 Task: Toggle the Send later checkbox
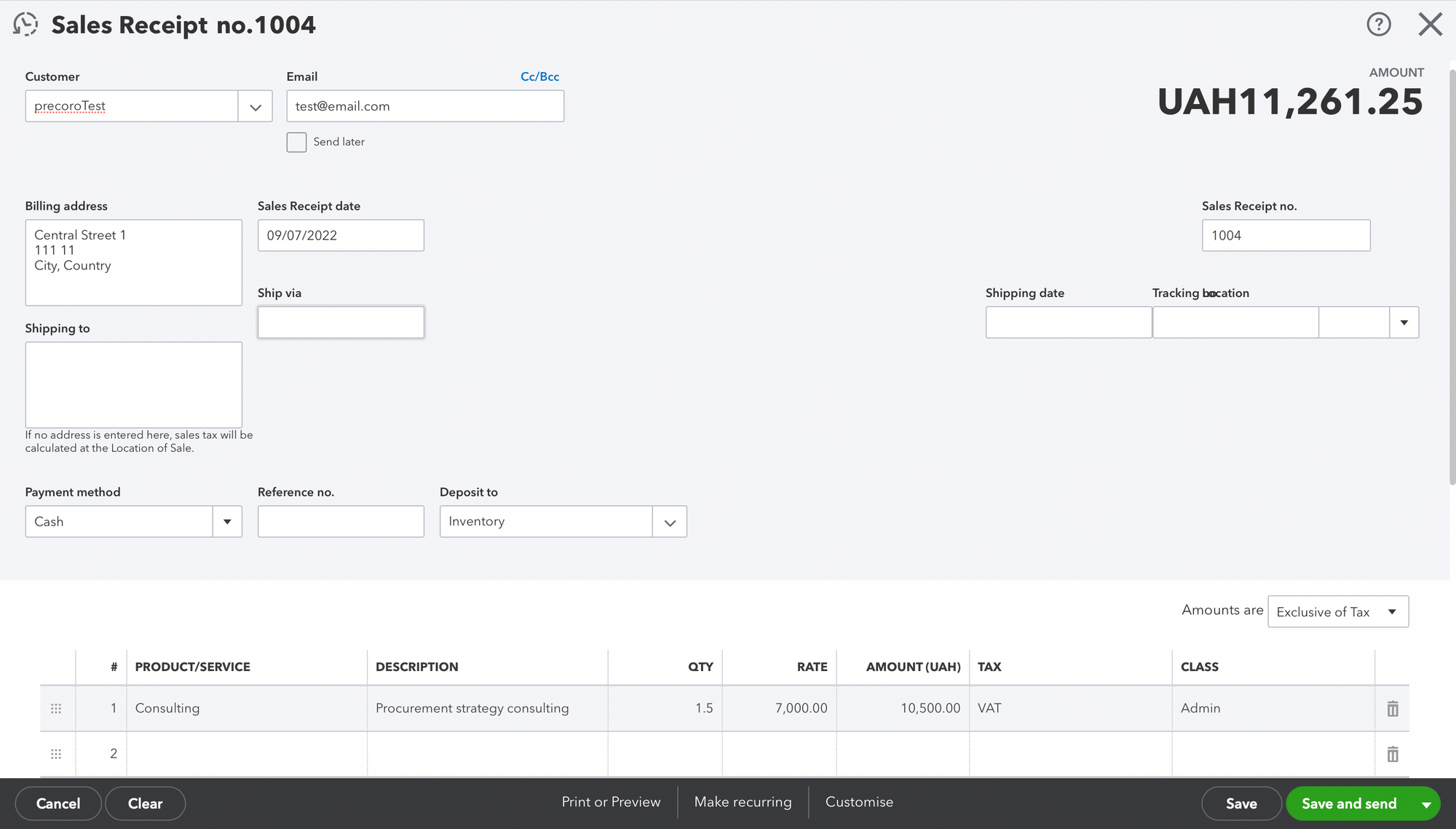296,141
